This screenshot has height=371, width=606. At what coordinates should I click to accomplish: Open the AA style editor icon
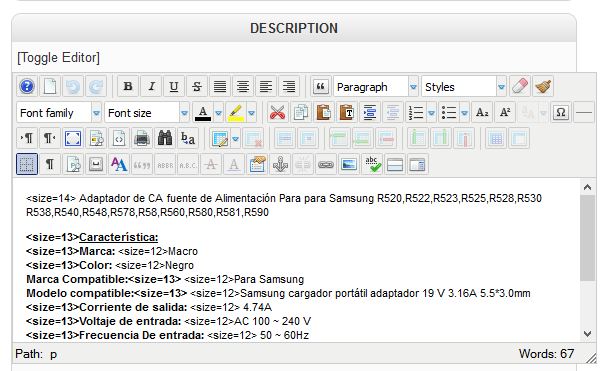pyautogui.click(x=119, y=164)
